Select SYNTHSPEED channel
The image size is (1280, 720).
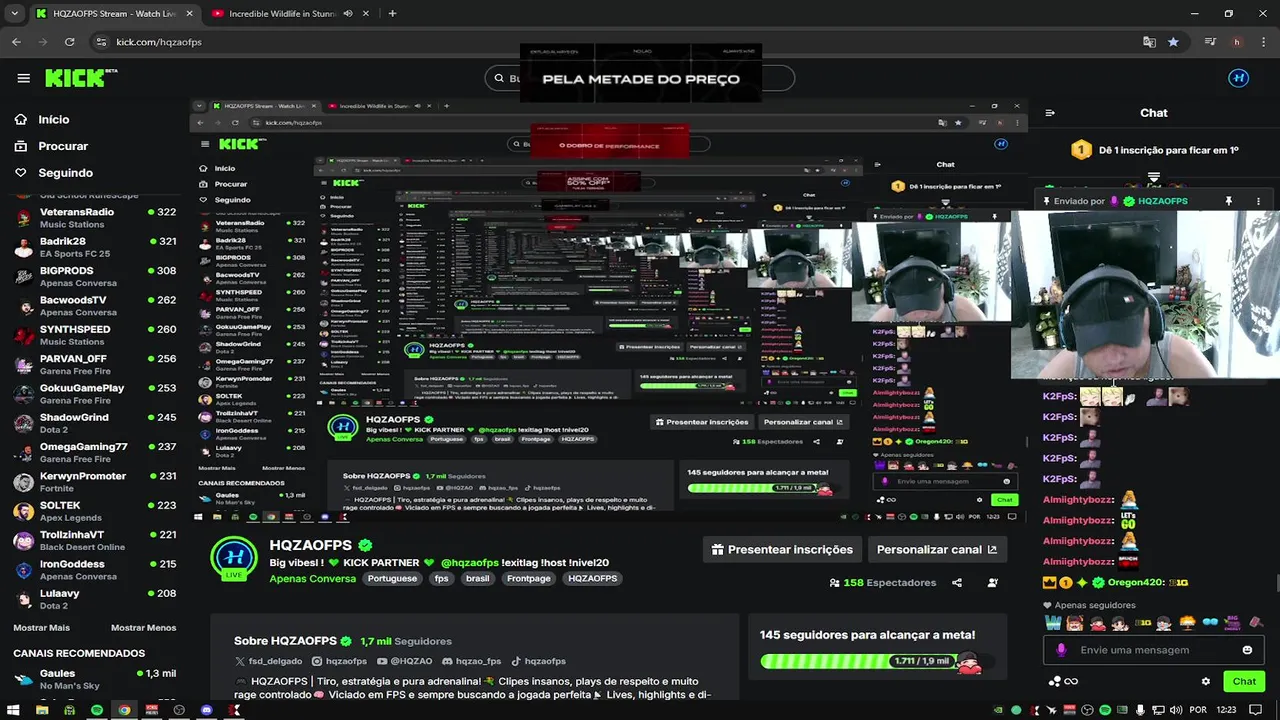95,335
